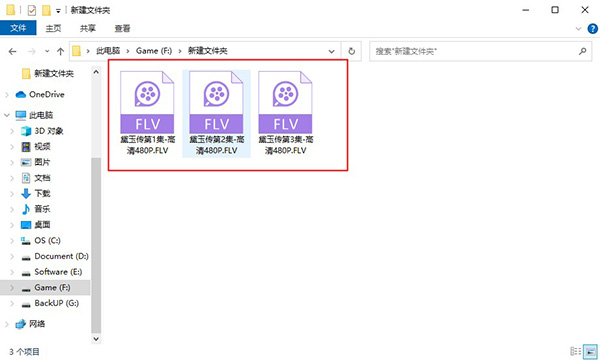The width and height of the screenshot is (600, 360).
Task: Open address bar history dropdown
Action: [x=331, y=51]
